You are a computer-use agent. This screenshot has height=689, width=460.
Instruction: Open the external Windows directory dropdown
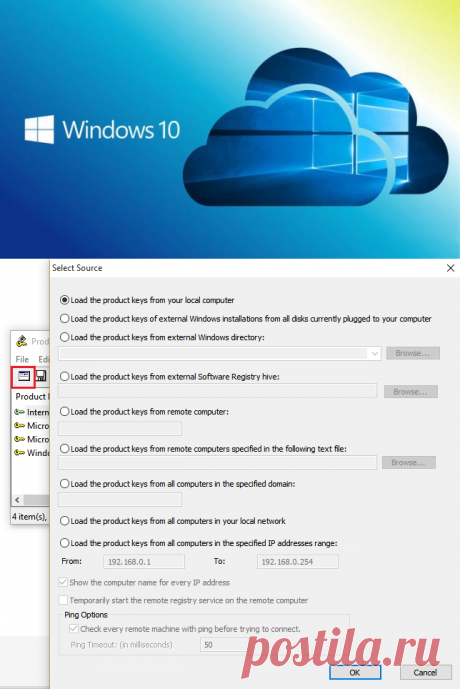coord(374,353)
